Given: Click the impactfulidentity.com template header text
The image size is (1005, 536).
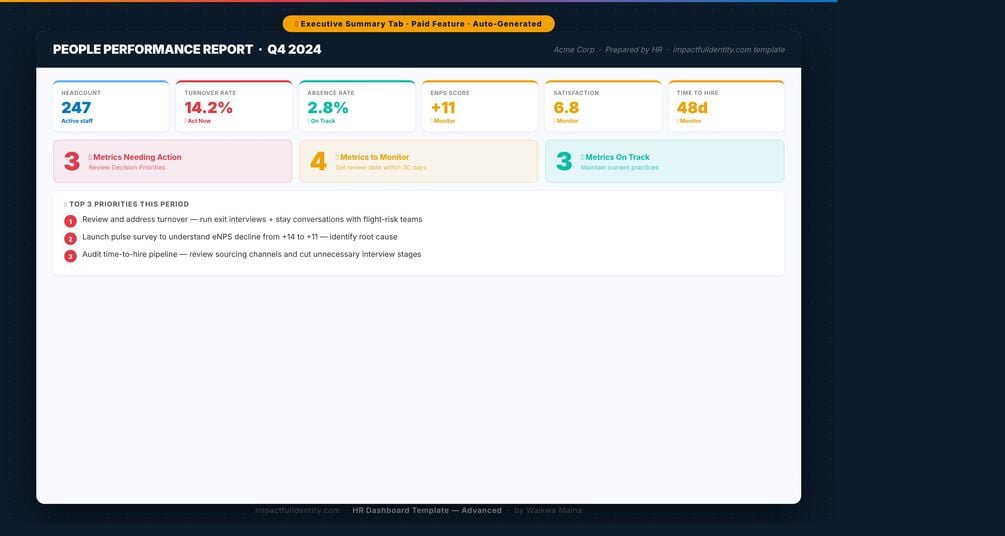Looking at the screenshot, I should tap(729, 49).
